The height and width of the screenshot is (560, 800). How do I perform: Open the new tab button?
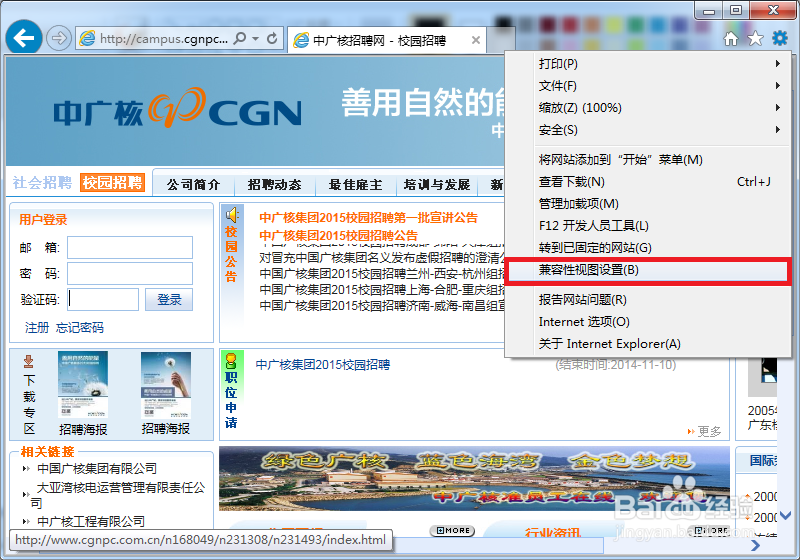501,40
